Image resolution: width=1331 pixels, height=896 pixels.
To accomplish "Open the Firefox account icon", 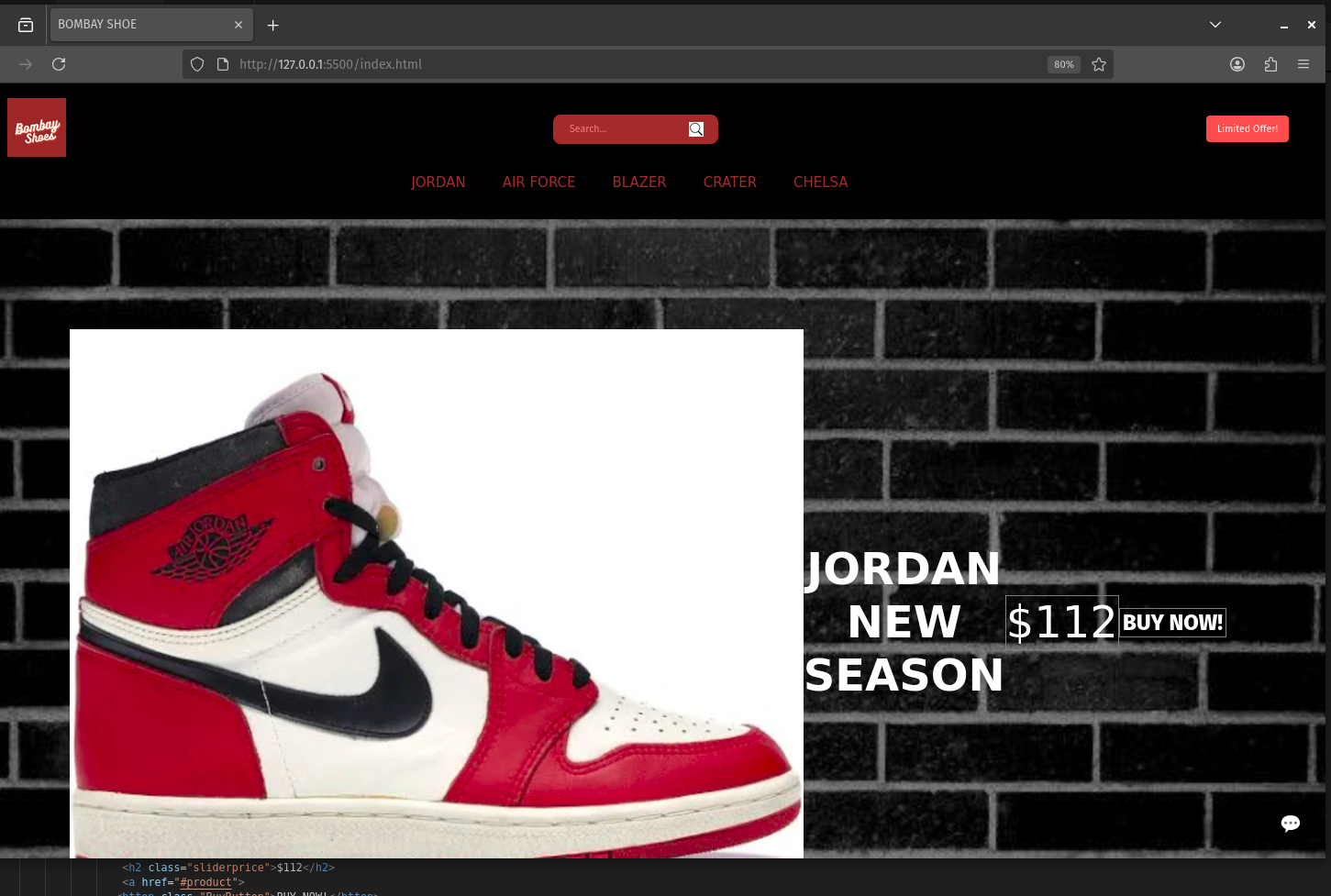I will click(1237, 64).
